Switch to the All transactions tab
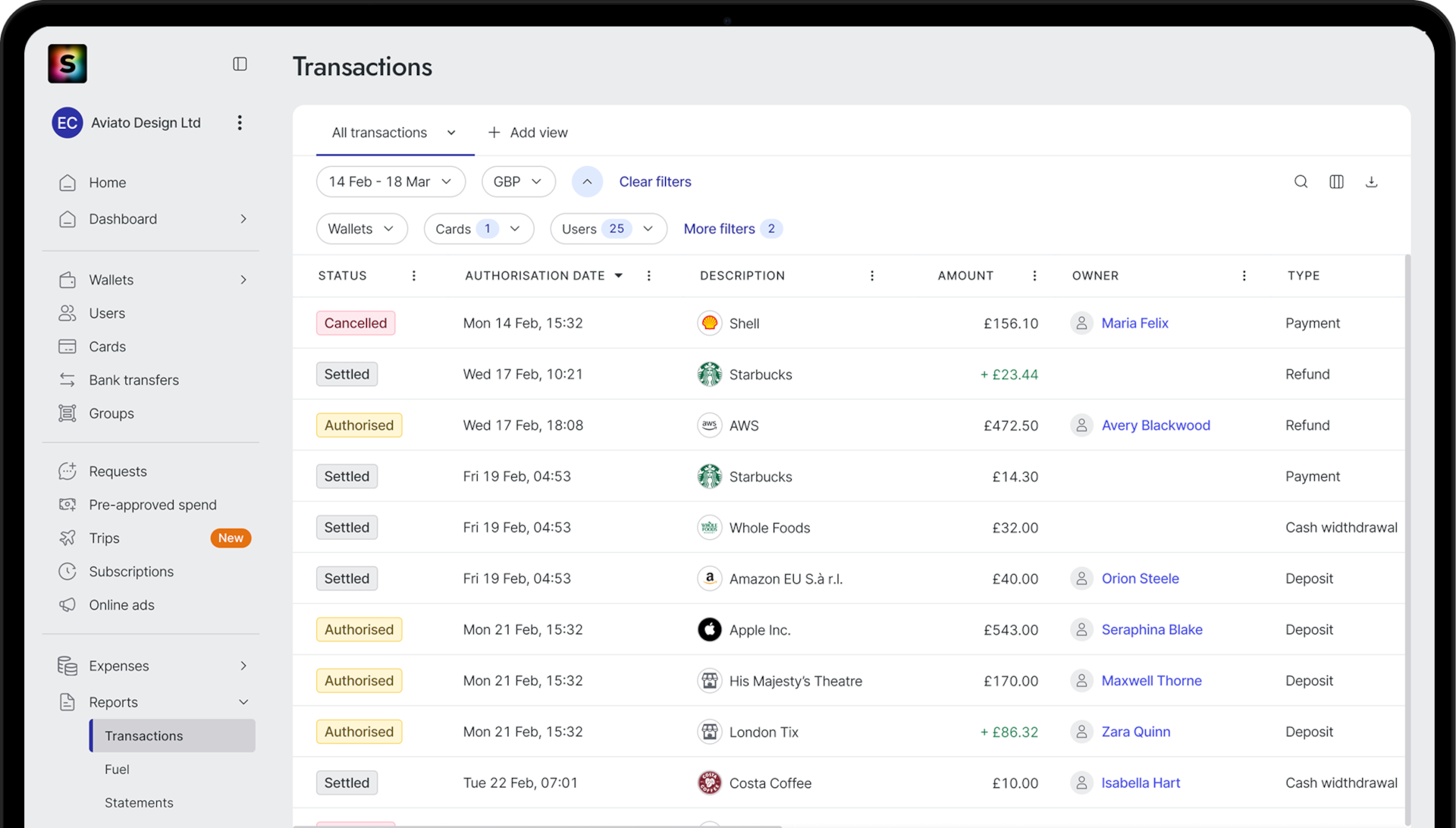The height and width of the screenshot is (828, 1456). (x=380, y=133)
